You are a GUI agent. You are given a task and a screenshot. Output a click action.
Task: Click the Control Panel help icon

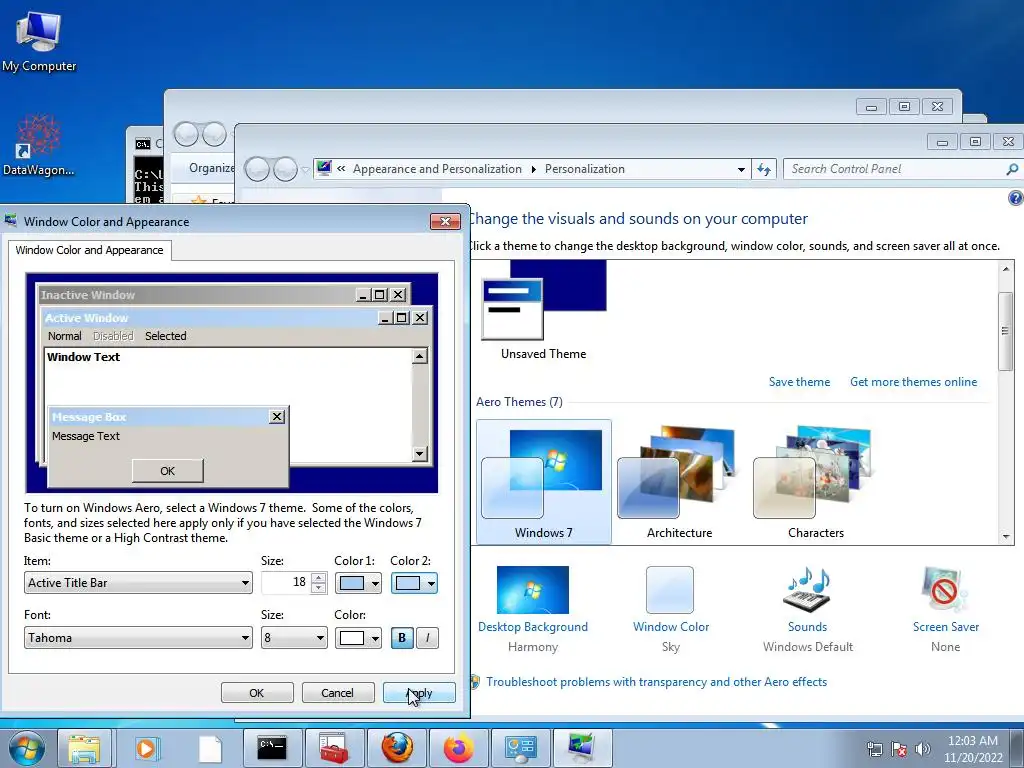tap(1016, 198)
